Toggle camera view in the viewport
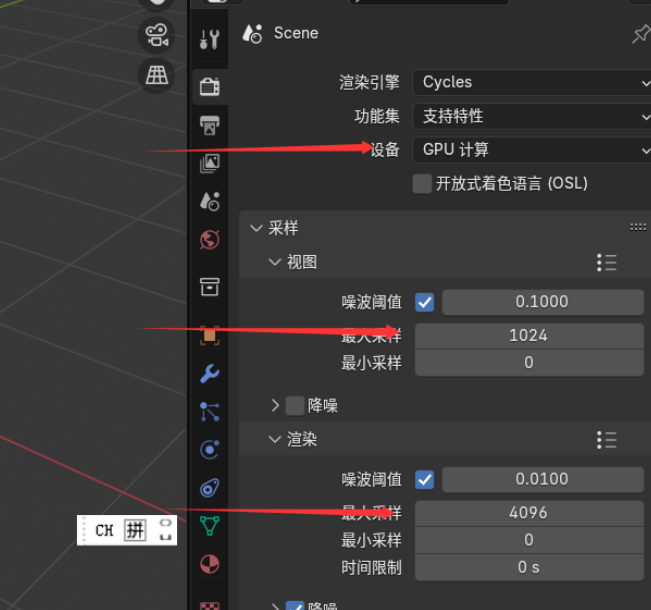The image size is (651, 610). point(157,35)
